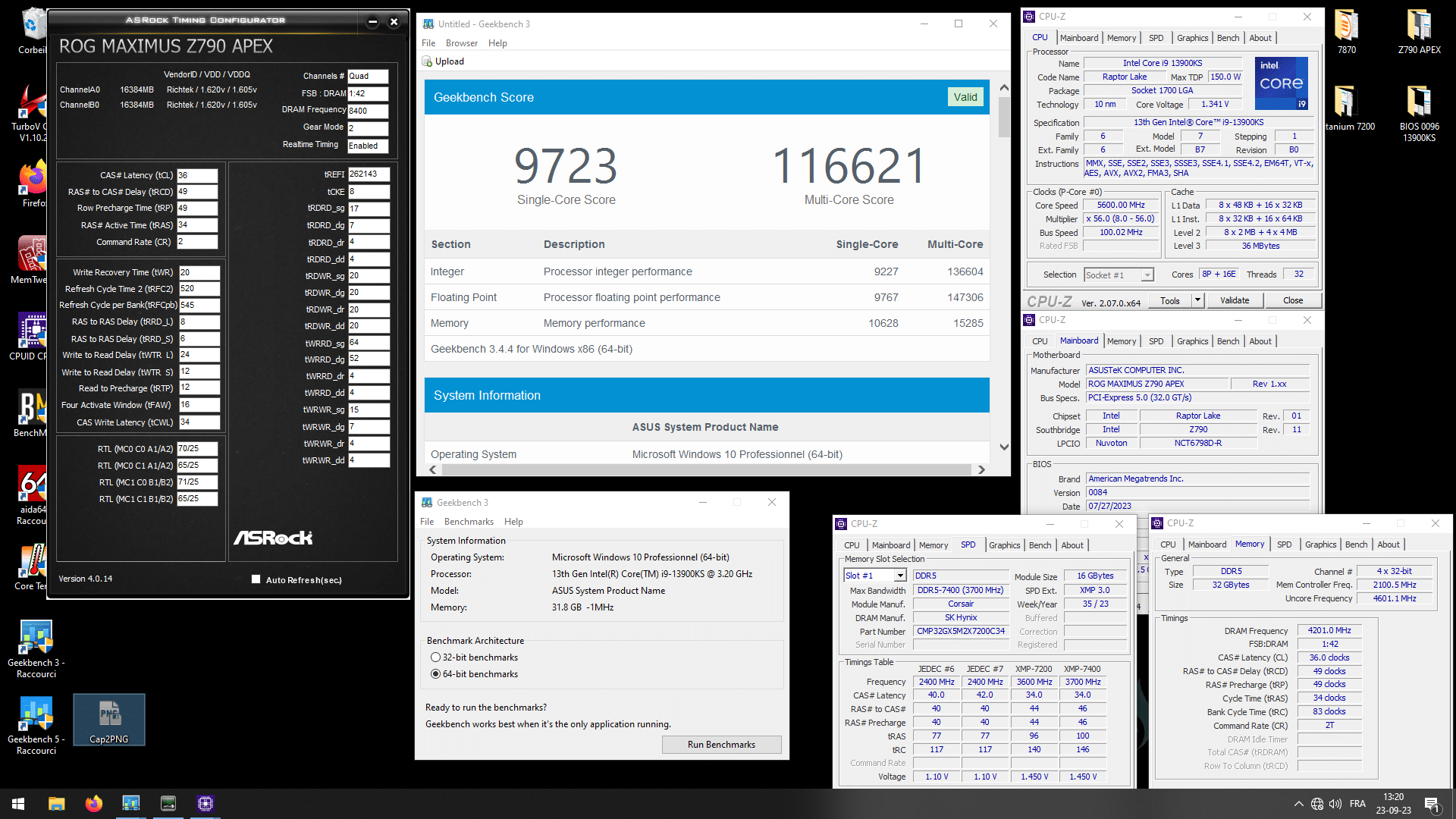The height and width of the screenshot is (819, 1456).
Task: Click the Validate button in CPU-Z
Action: click(1234, 300)
